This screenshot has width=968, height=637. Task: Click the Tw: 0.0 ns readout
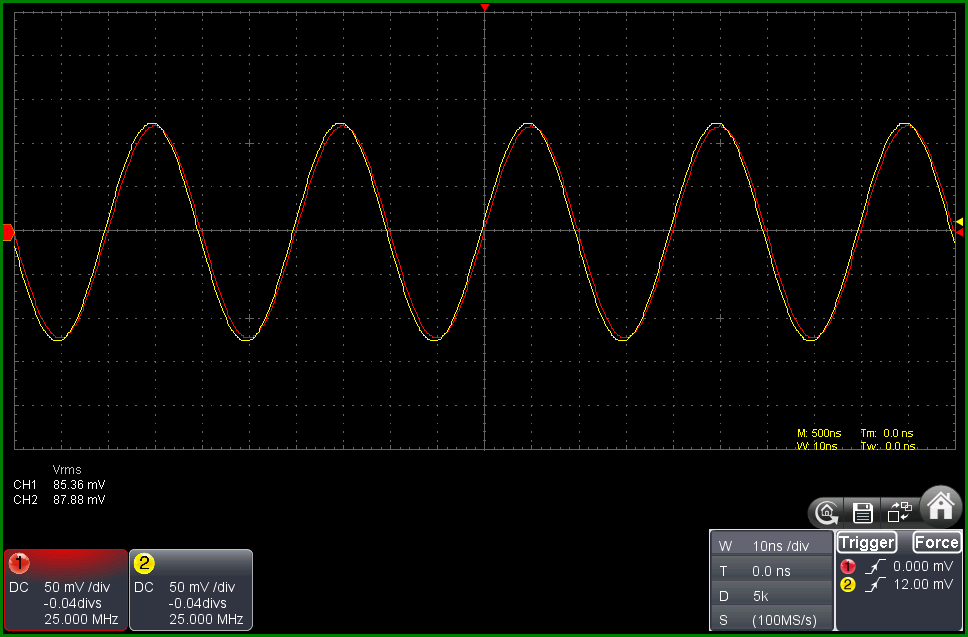[x=888, y=446]
